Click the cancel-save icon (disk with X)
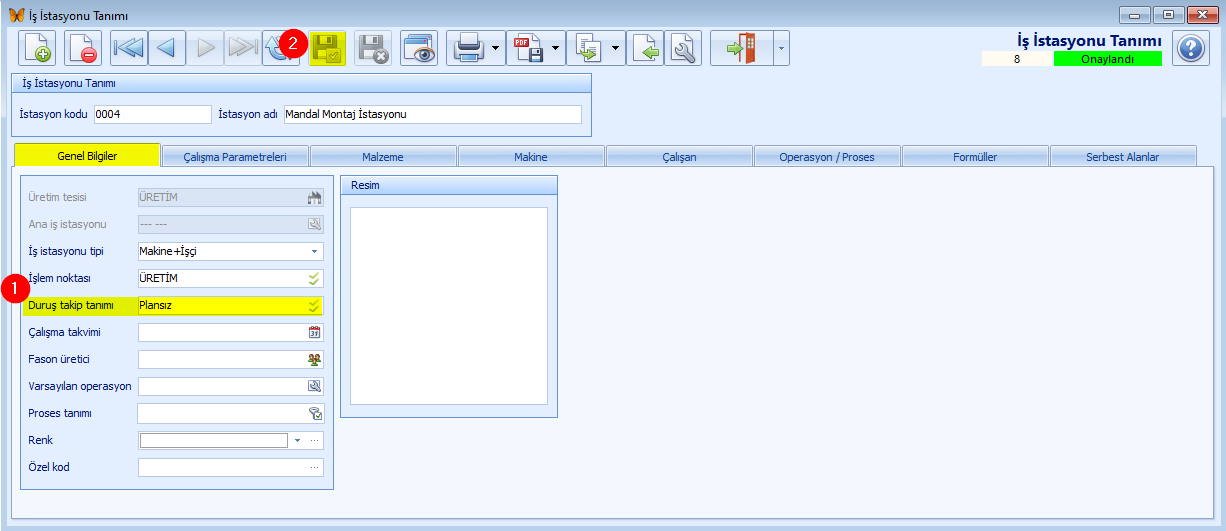 click(x=373, y=48)
